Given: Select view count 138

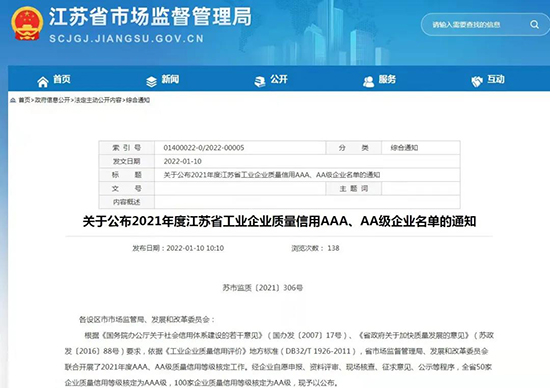Looking at the screenshot, I should coord(333,248).
